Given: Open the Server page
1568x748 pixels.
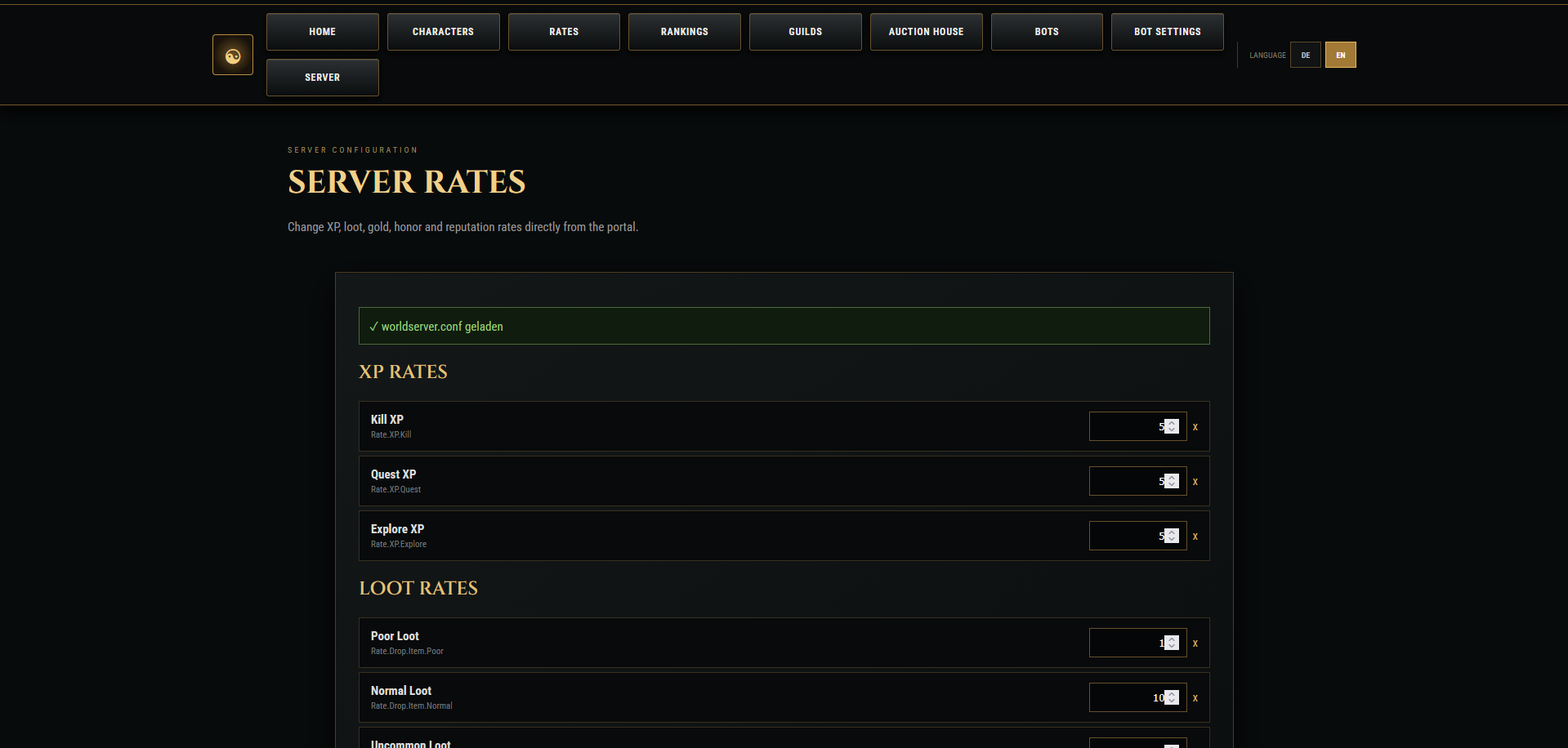Looking at the screenshot, I should [x=323, y=78].
